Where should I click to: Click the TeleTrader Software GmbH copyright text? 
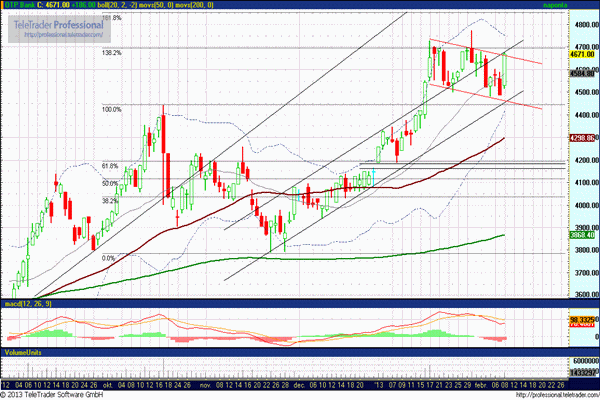[50, 394]
